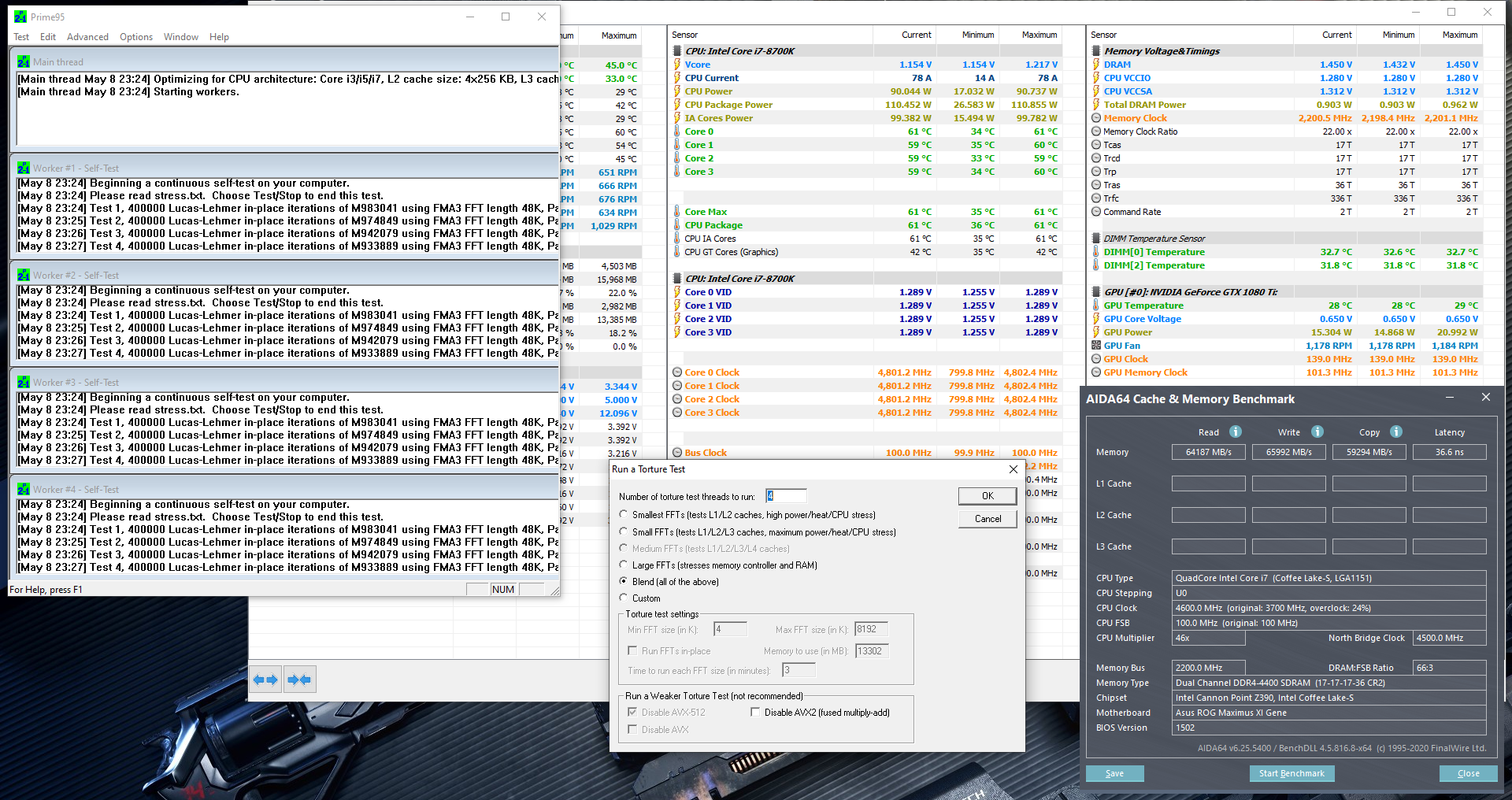This screenshot has height=800, width=1512.
Task: Click Save in AIDA64 benchmark window
Action: (1114, 773)
